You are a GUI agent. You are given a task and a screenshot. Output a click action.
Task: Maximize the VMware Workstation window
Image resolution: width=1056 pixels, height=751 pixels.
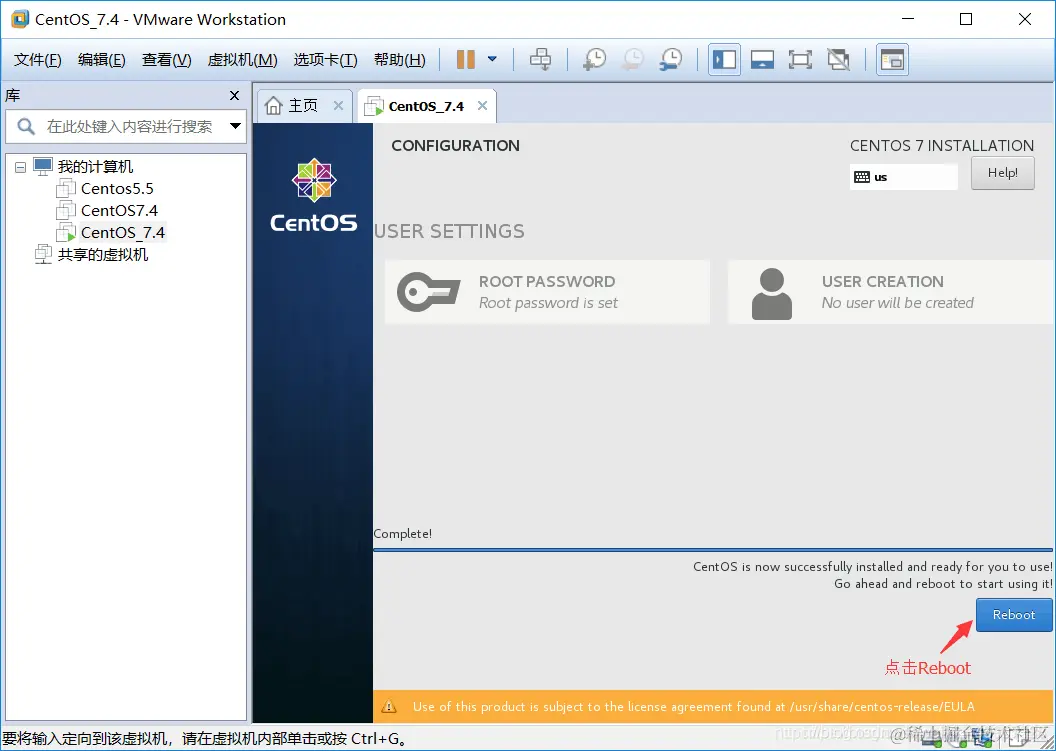click(x=966, y=19)
